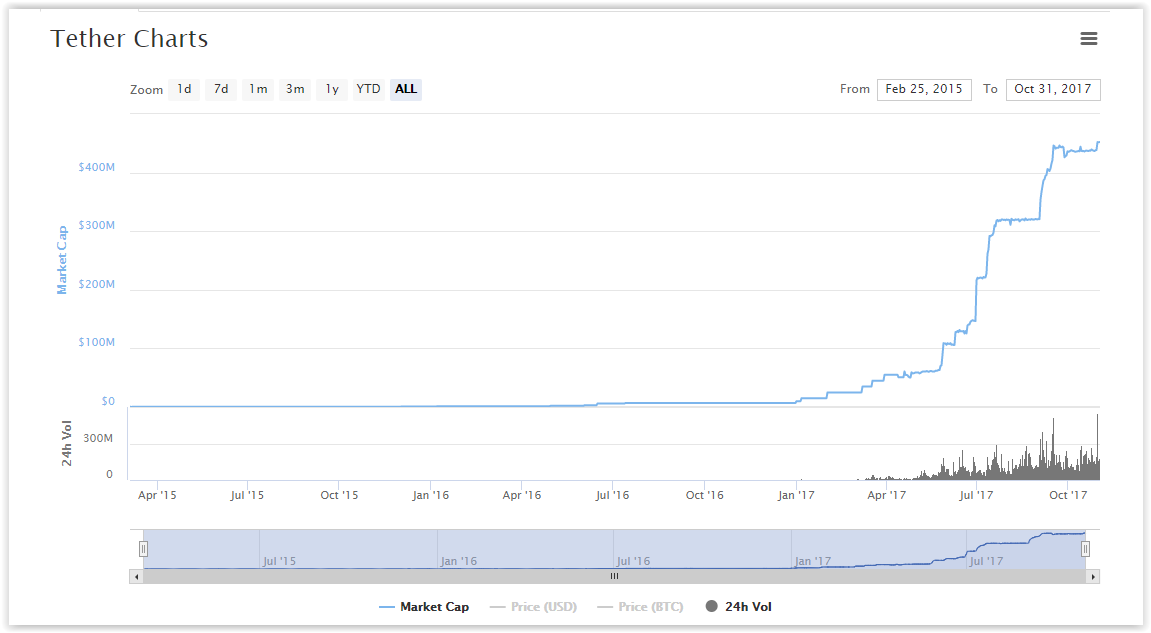Click the From date field Feb 25, 2015
Viewport: 1151px width, 633px height.
point(924,89)
